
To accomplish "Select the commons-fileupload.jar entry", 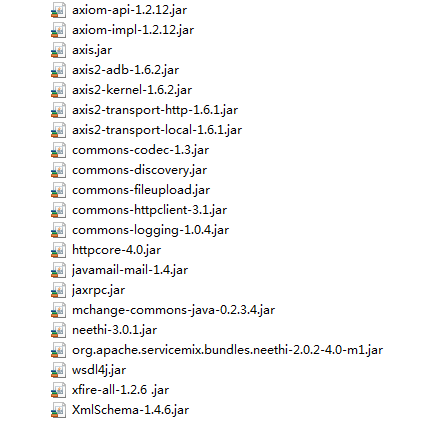I will click(141, 190).
